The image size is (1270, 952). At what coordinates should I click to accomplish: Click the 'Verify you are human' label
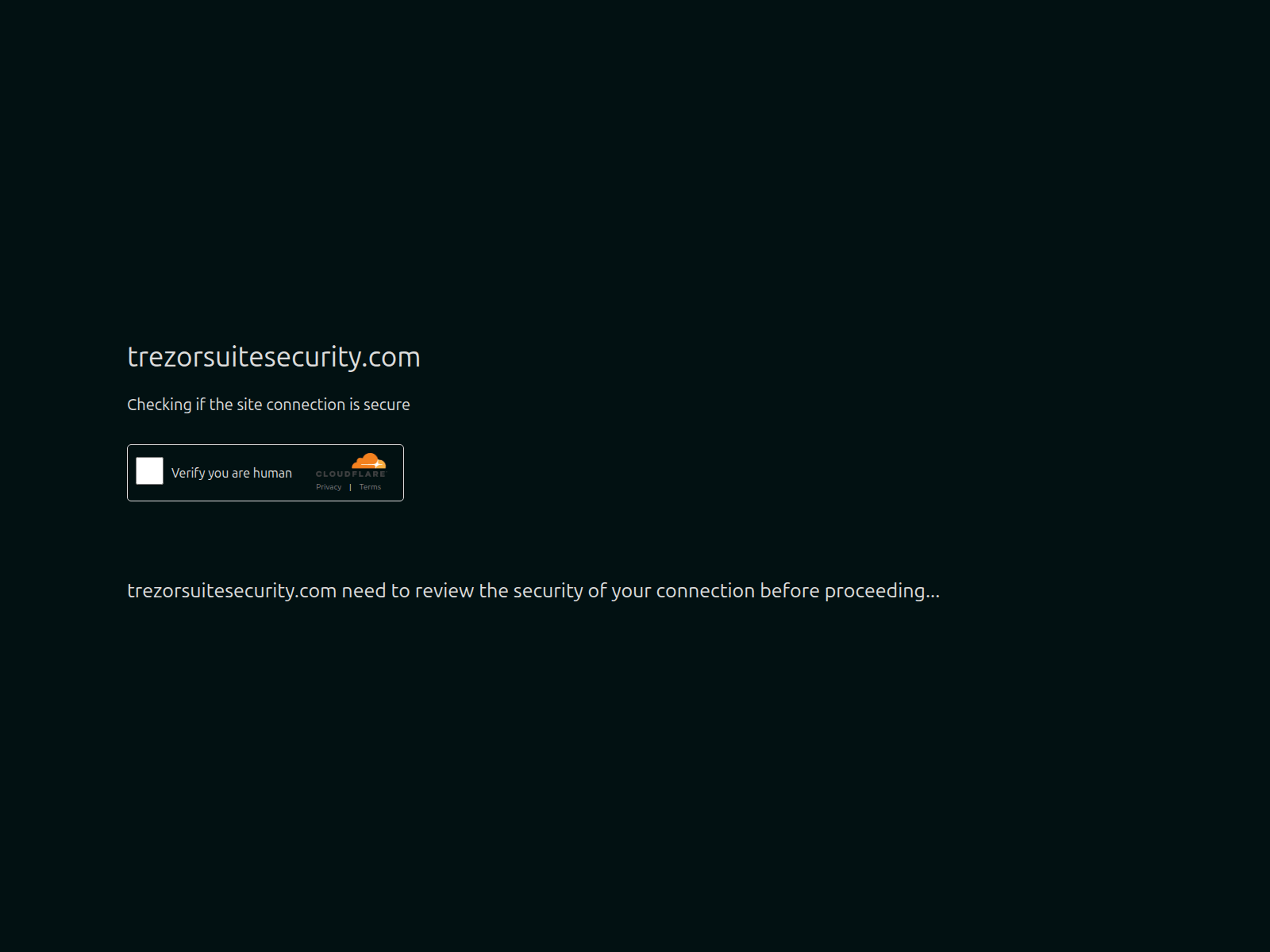pos(232,473)
